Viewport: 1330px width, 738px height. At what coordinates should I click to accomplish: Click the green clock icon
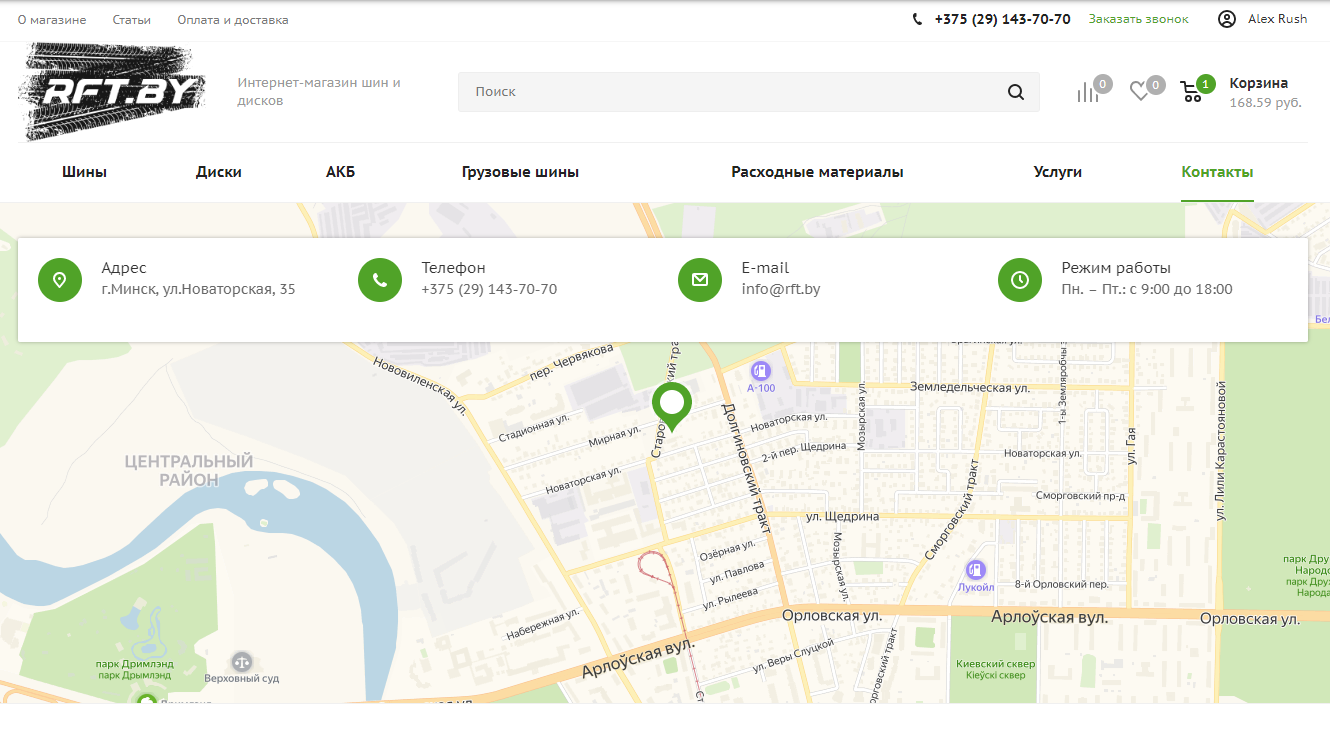tap(1020, 279)
